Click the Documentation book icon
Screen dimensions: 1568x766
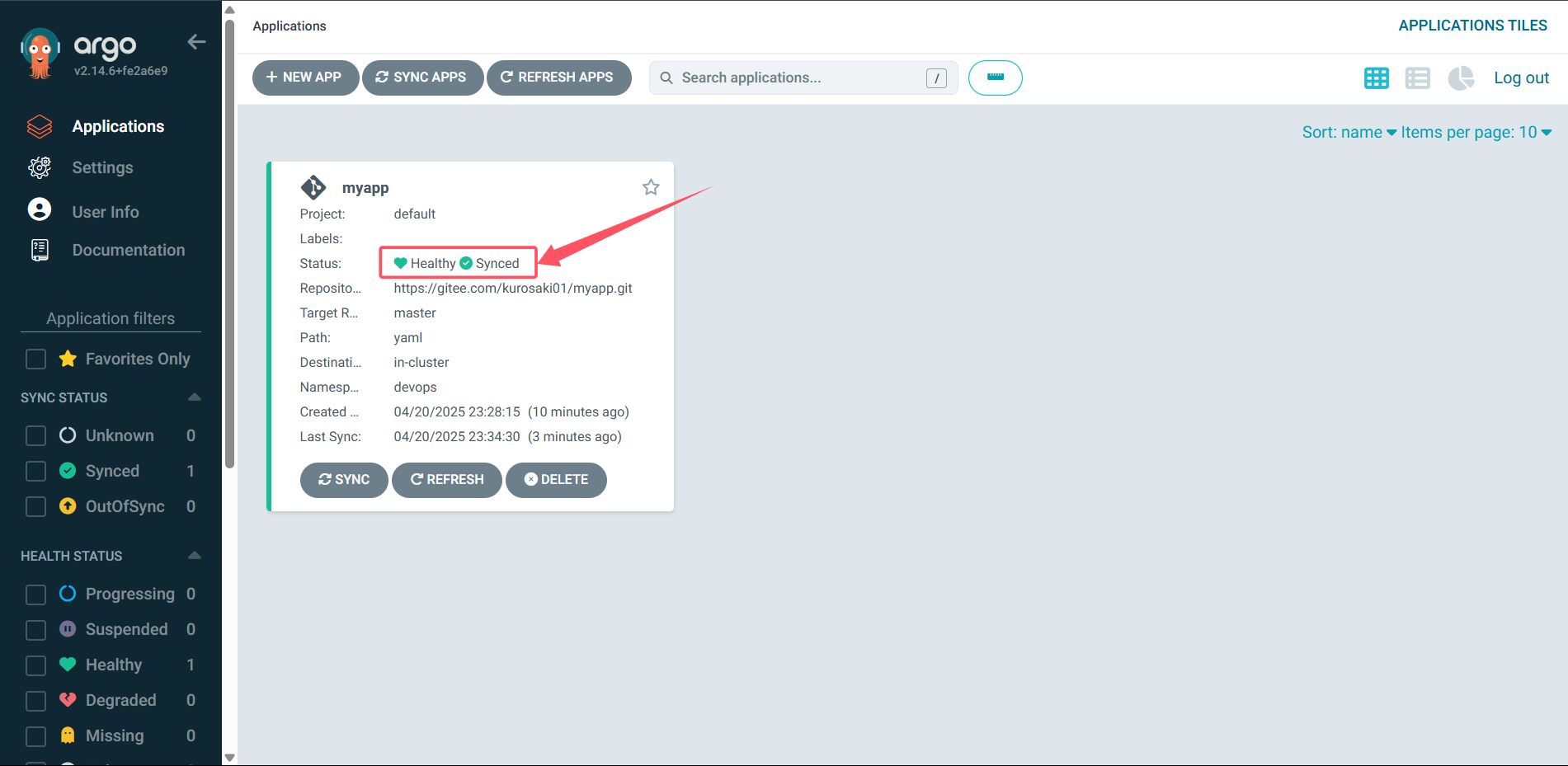[40, 250]
